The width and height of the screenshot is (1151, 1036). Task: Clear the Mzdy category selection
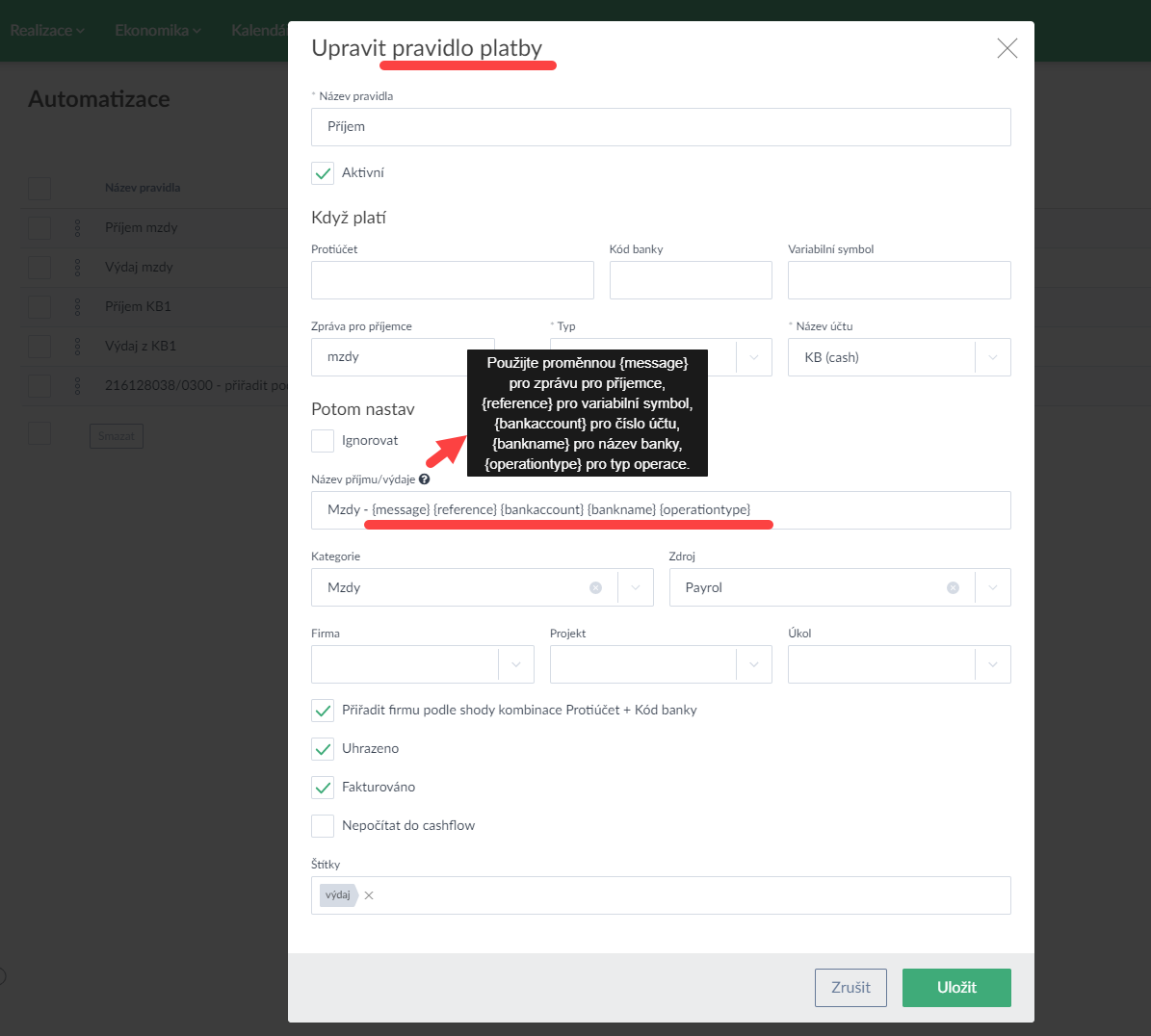(x=595, y=587)
